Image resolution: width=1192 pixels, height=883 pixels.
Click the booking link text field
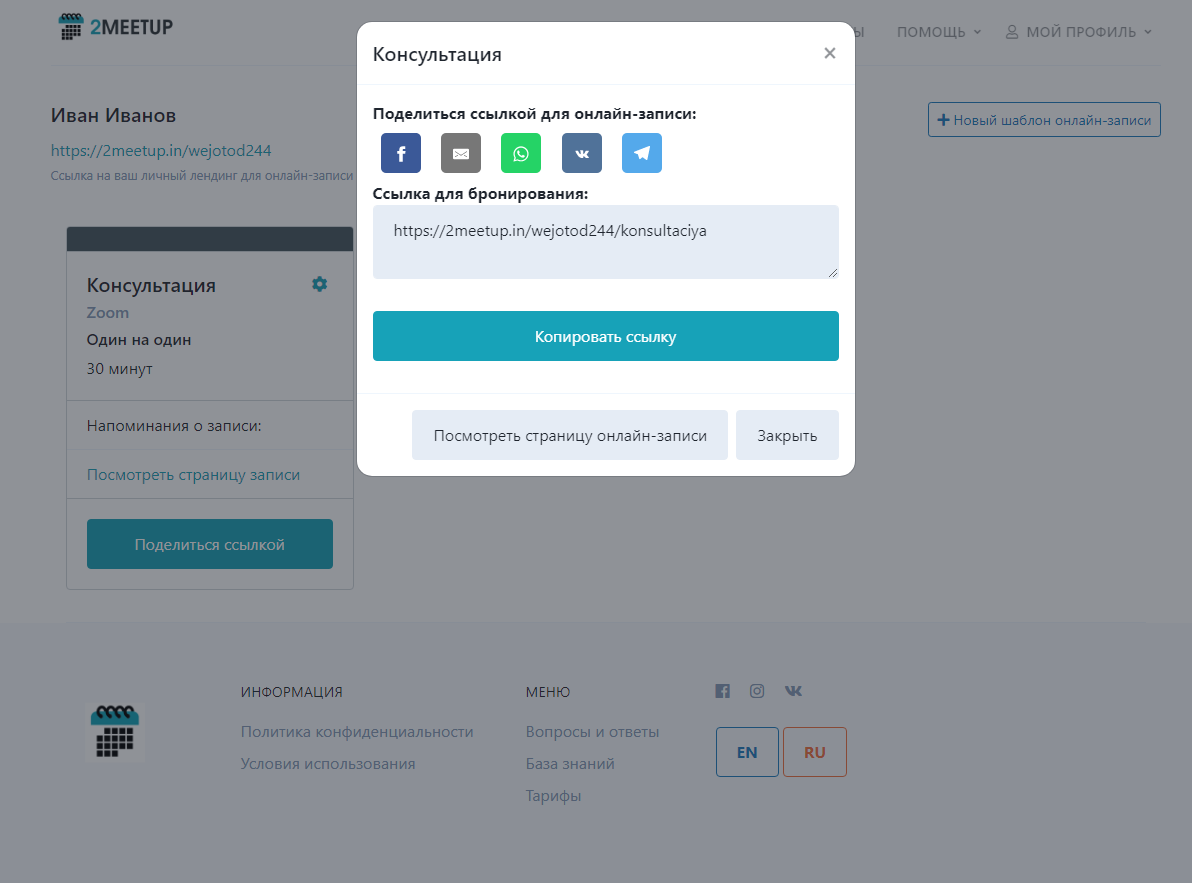pos(605,241)
